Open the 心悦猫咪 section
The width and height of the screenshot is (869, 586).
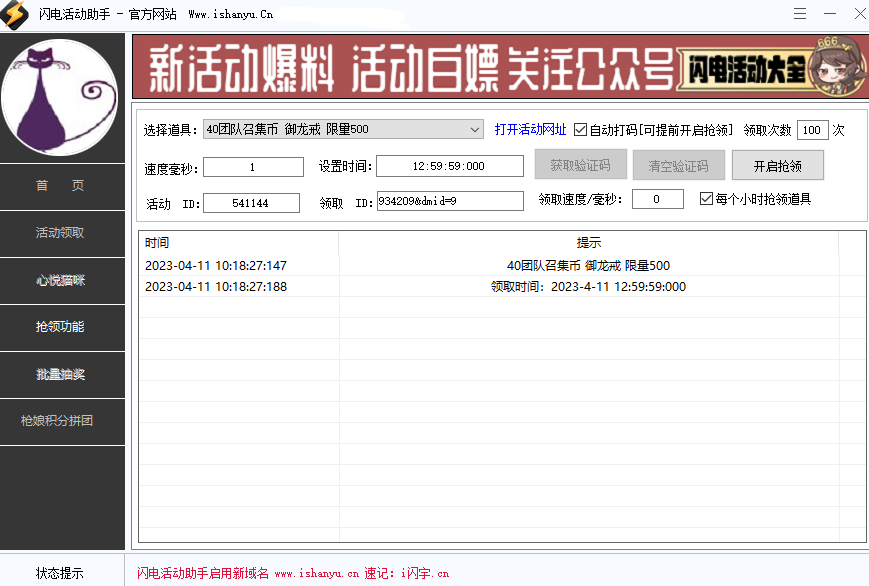(x=62, y=280)
